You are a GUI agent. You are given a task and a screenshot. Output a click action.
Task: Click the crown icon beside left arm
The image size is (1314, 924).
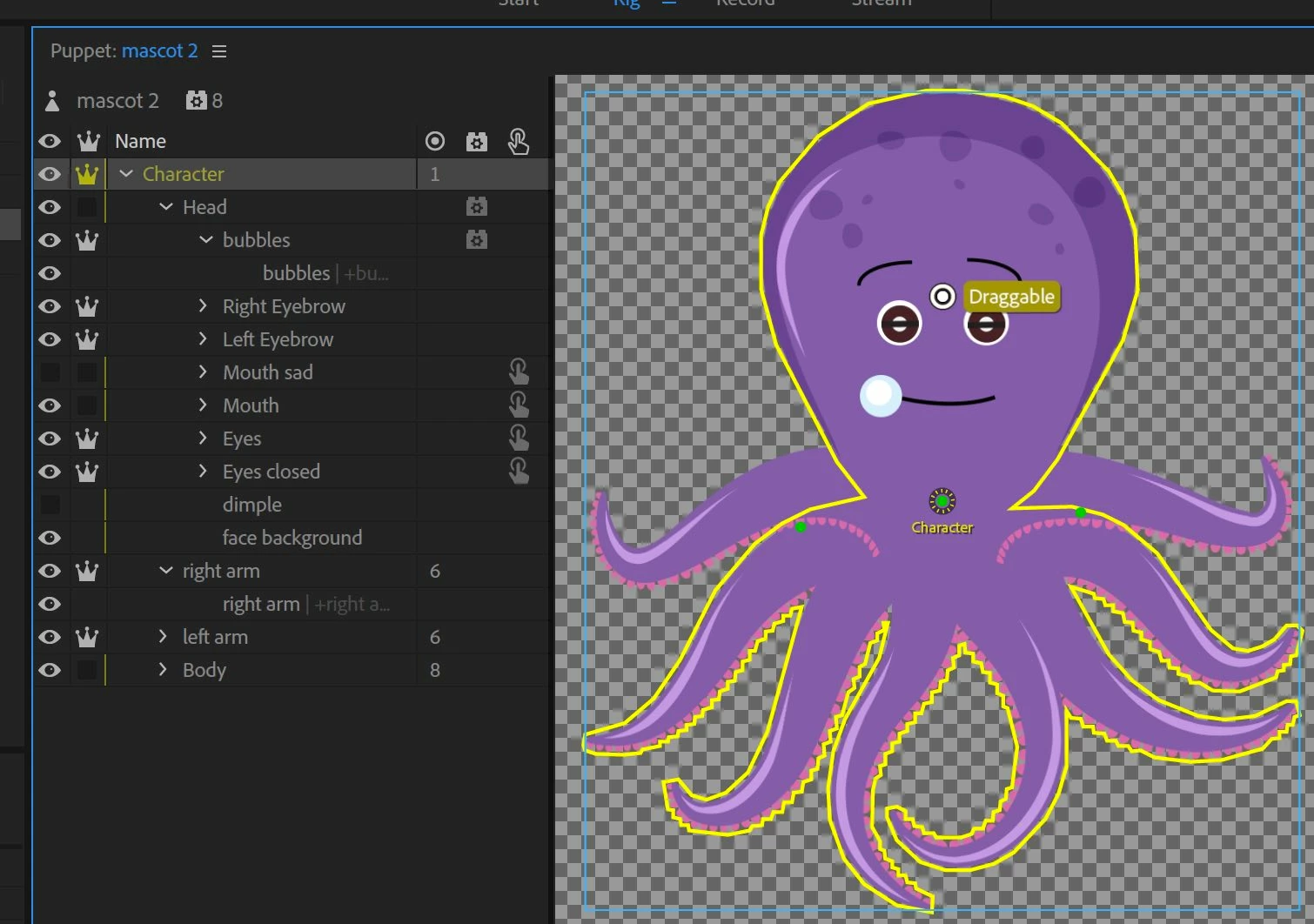pyautogui.click(x=87, y=638)
